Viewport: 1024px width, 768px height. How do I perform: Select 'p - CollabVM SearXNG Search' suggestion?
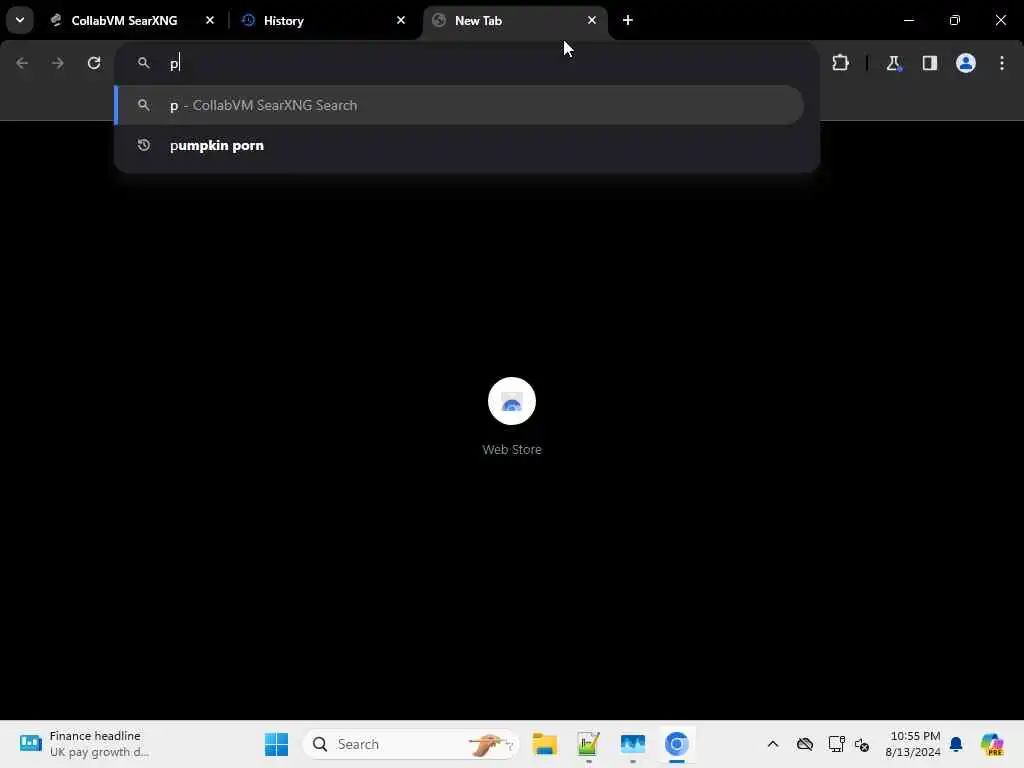459,105
